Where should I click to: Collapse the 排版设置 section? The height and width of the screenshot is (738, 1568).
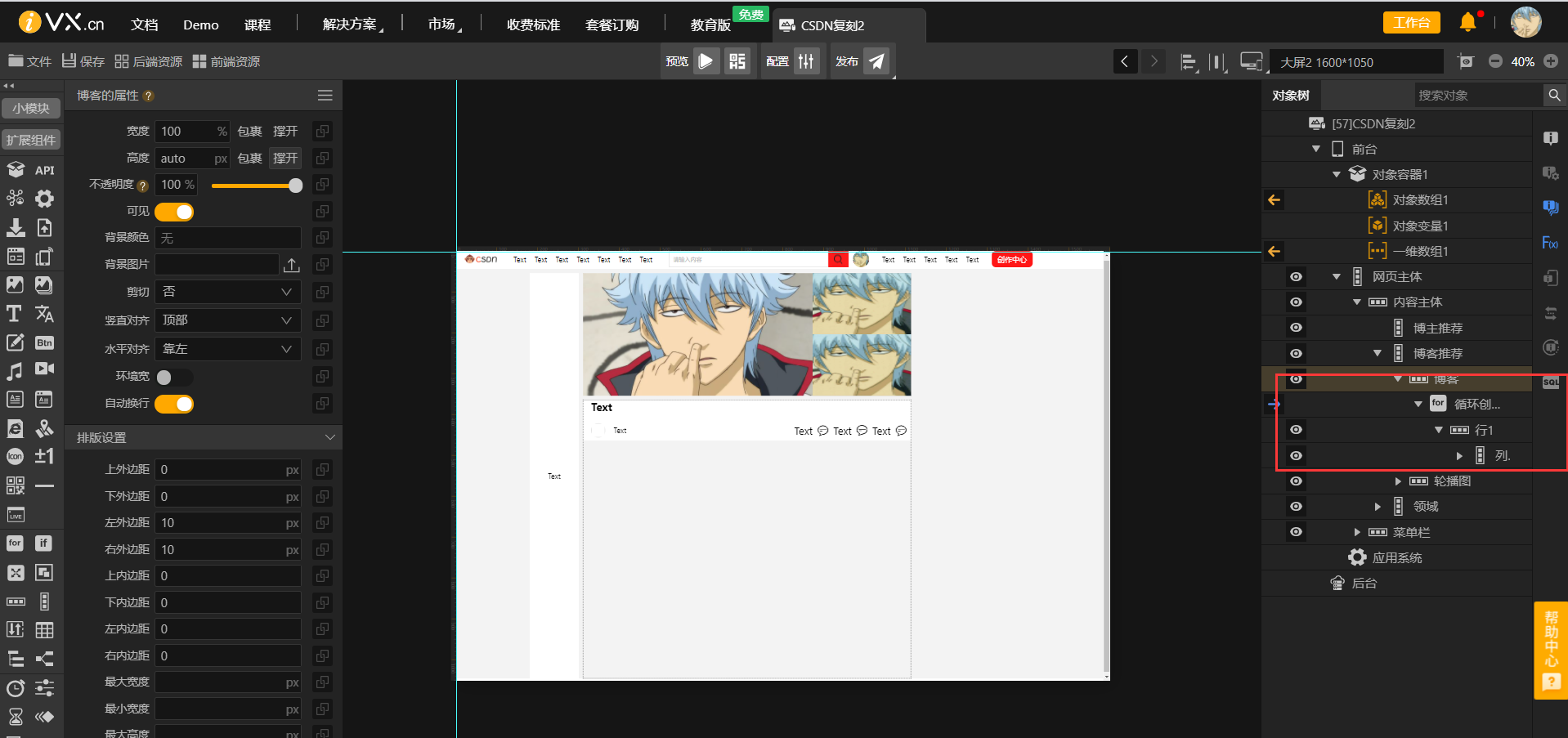tap(330, 437)
